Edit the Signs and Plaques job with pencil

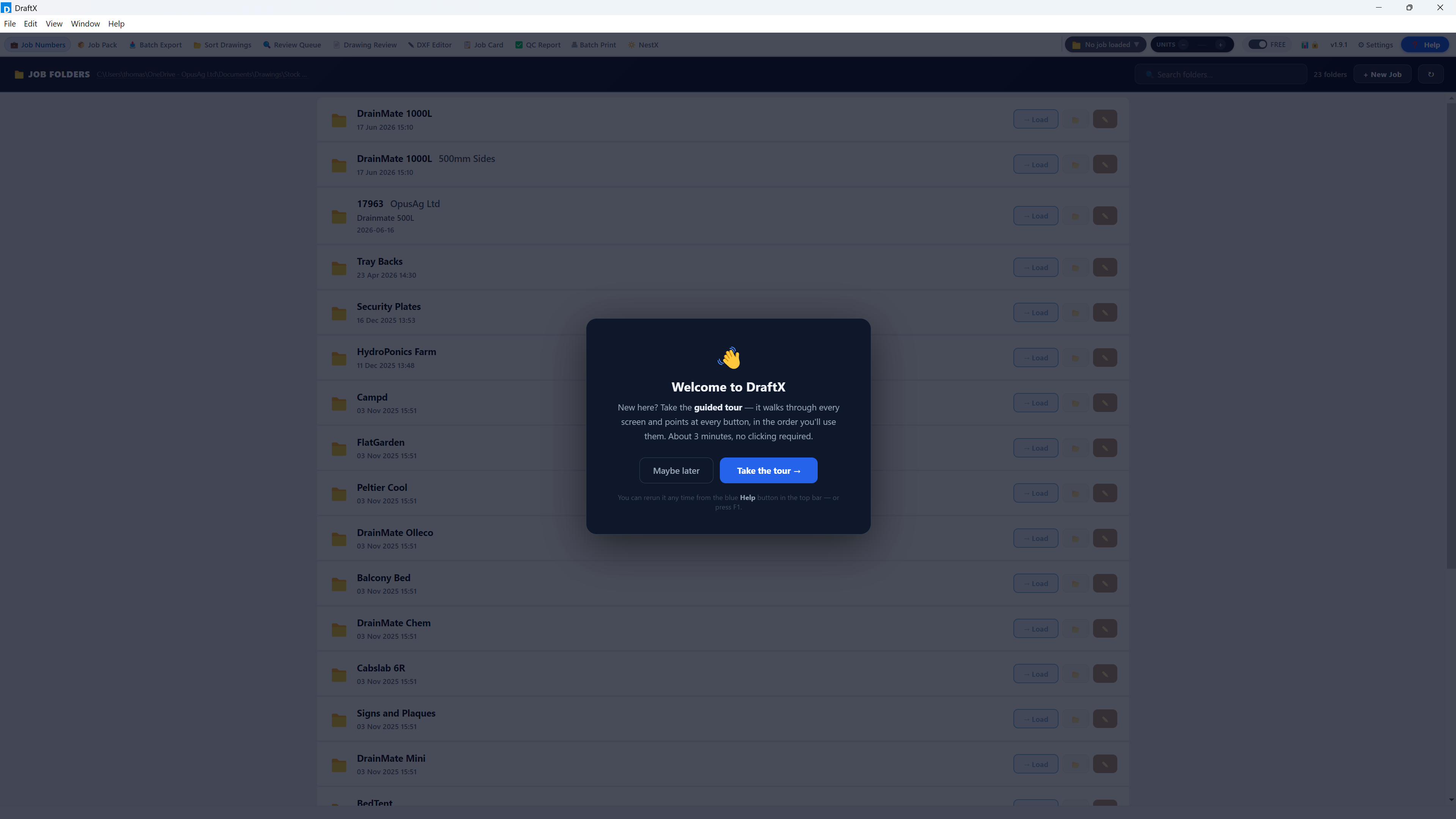(x=1105, y=719)
